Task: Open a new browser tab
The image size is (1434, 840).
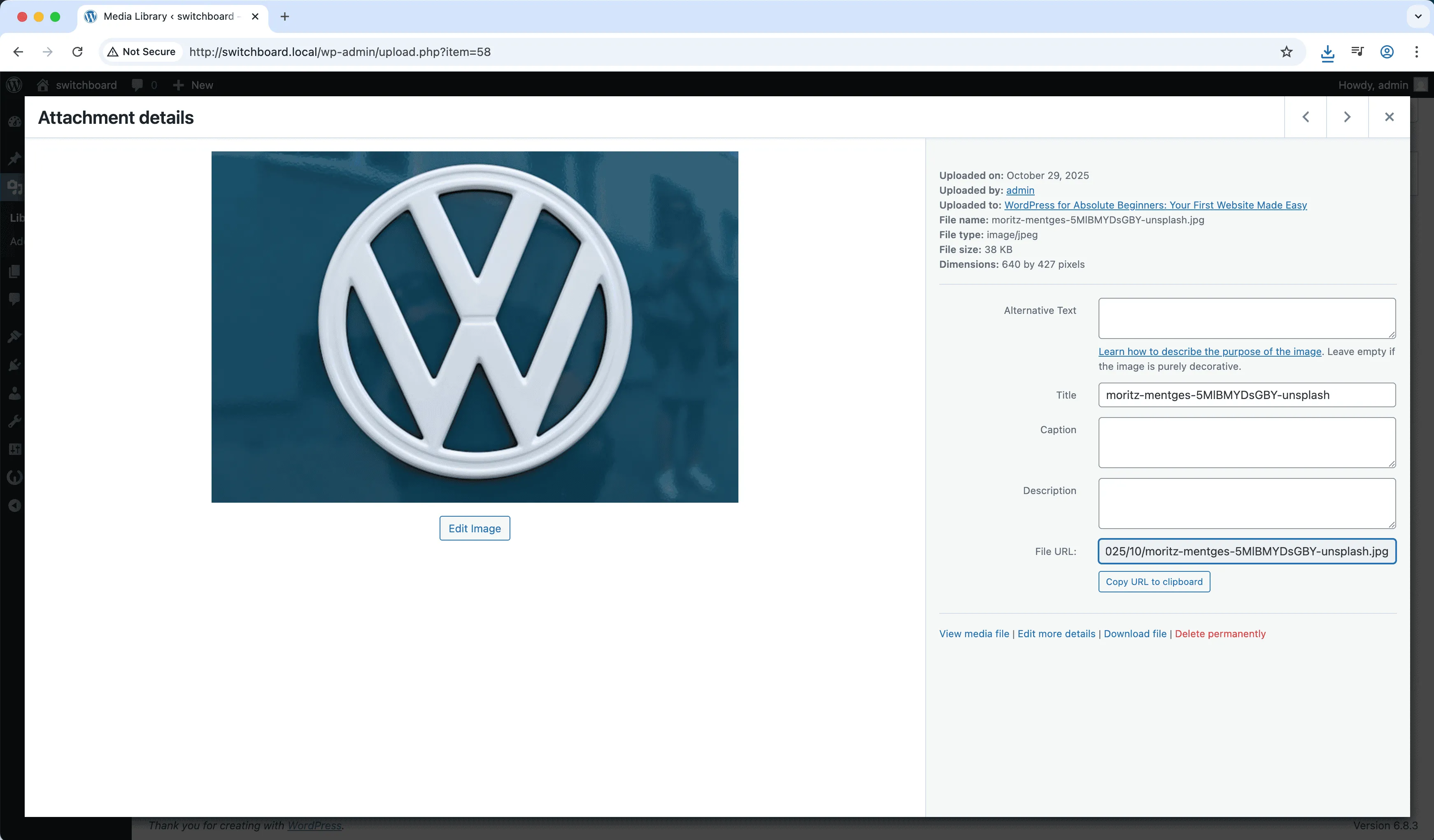Action: (284, 16)
